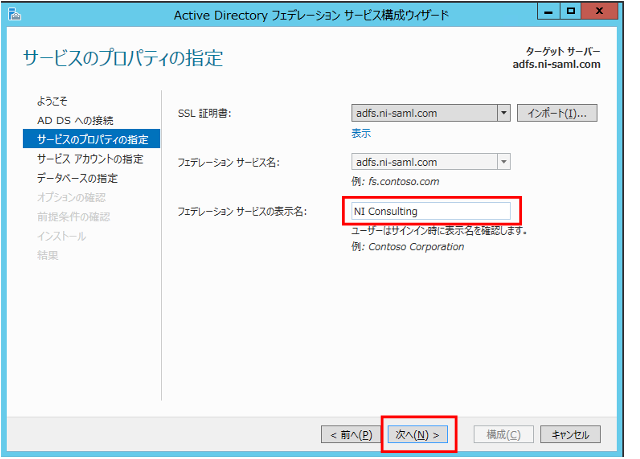Click the NI Consulting display name field
Screen dimensions: 640x459
431,211
